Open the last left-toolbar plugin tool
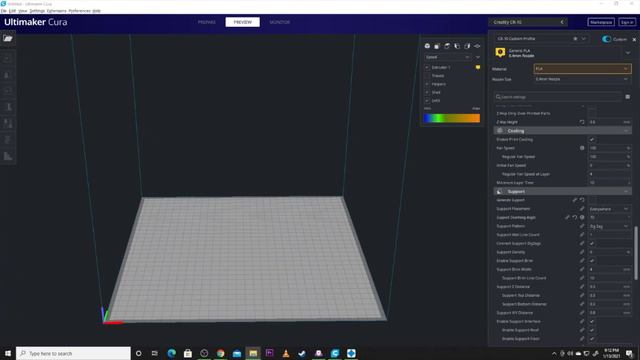 [x=7, y=156]
